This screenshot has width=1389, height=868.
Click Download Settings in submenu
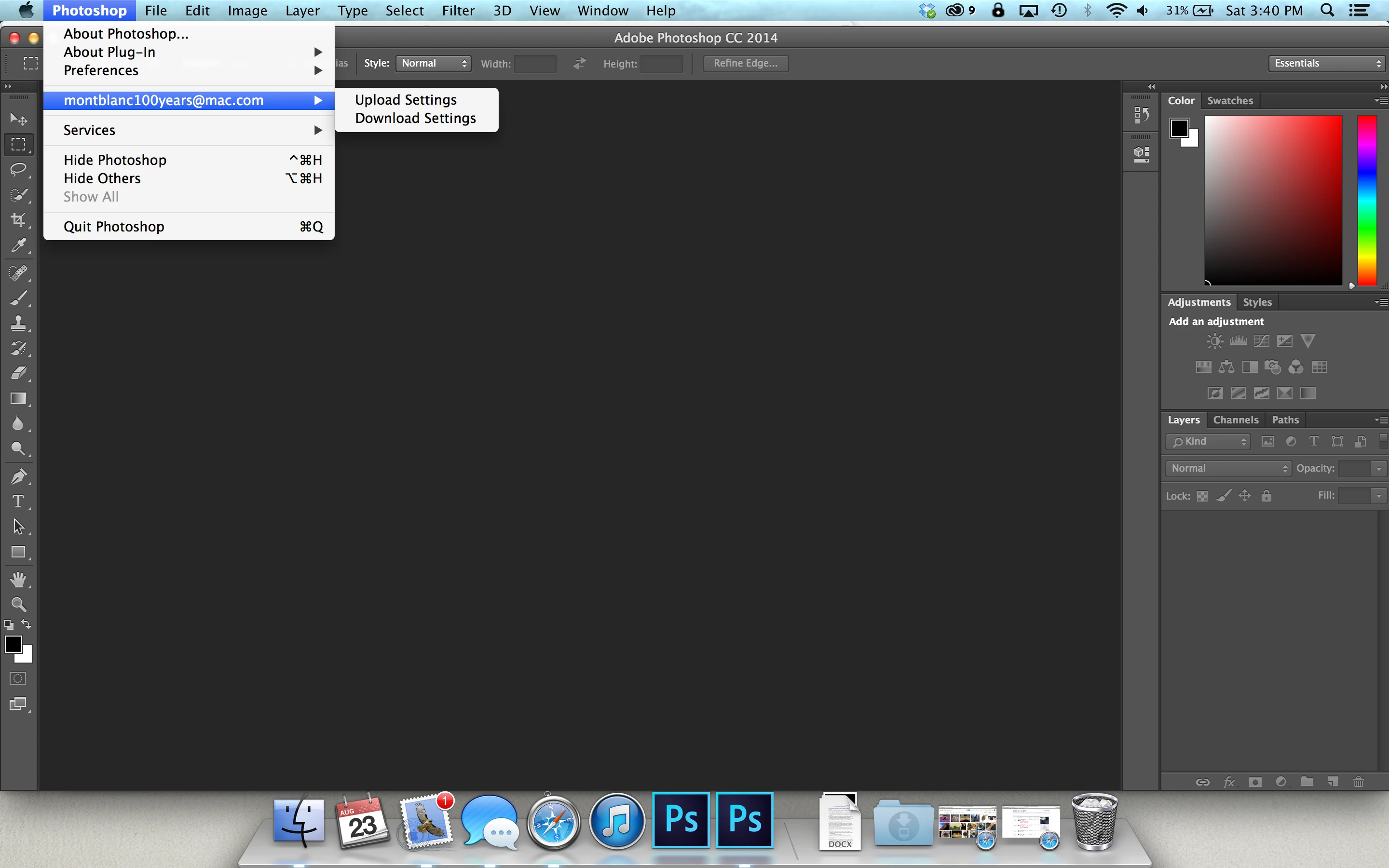416,118
